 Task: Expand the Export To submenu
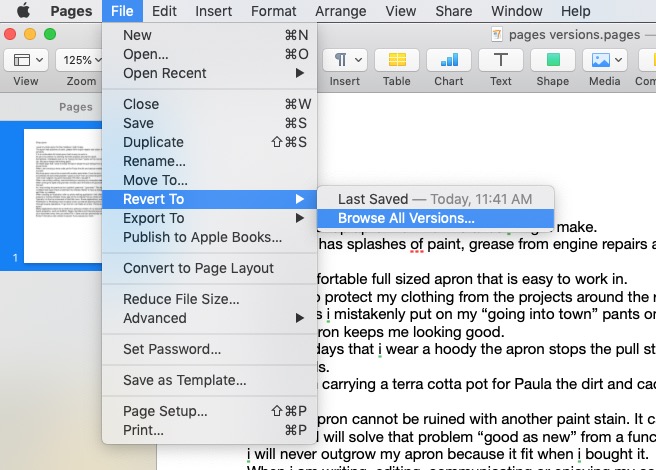210,218
